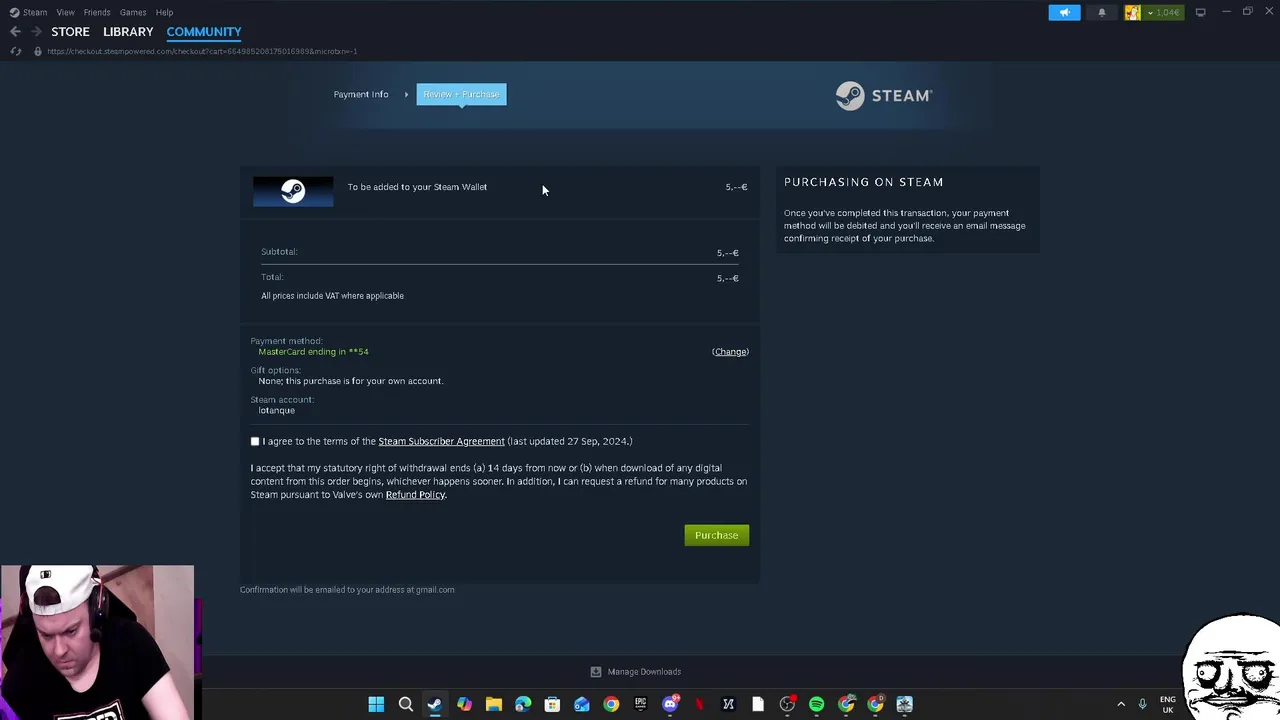
Task: Open the ENG UK language switcher
Action: 1167,704
